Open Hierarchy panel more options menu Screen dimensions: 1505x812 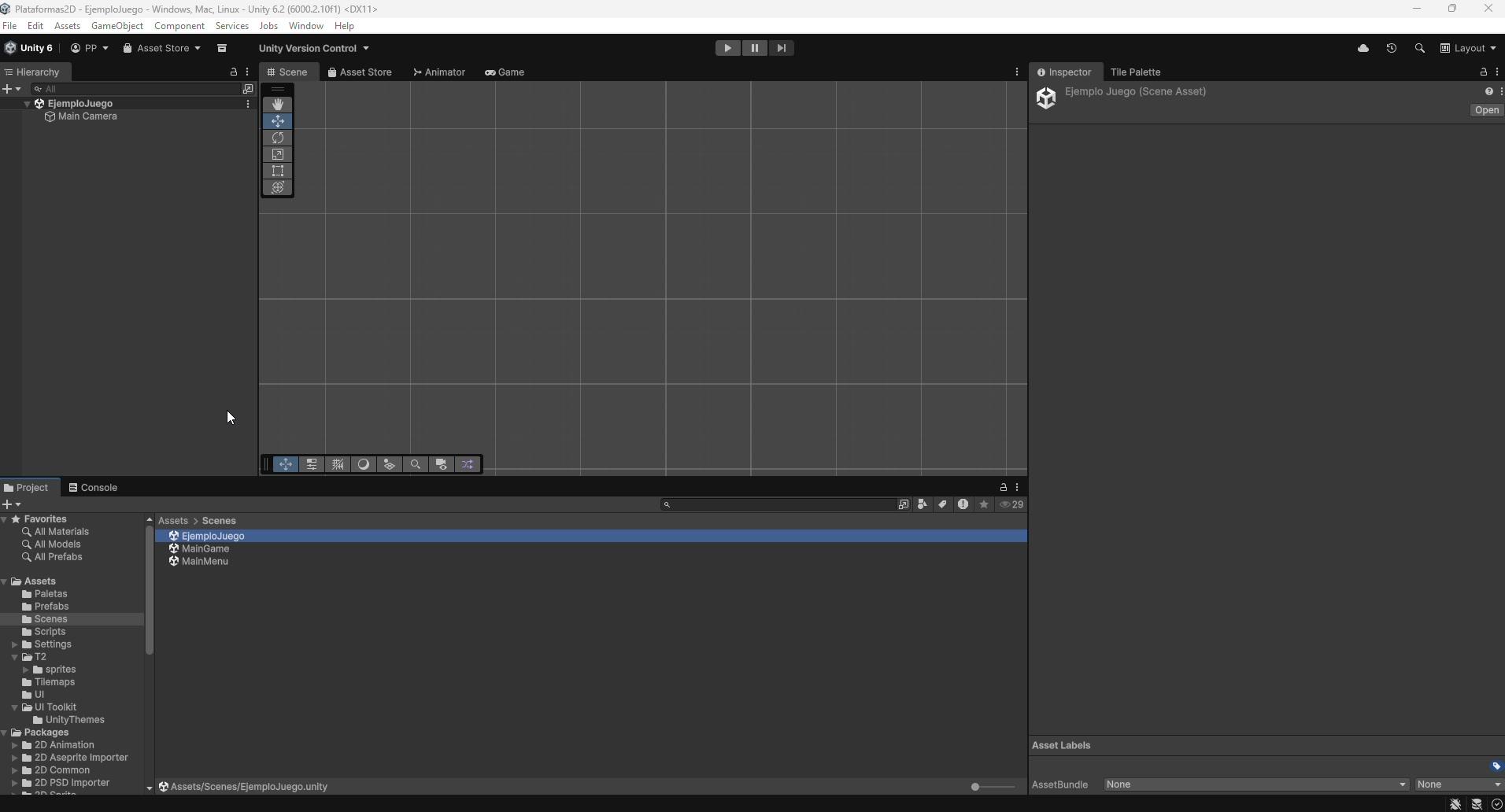click(x=247, y=72)
